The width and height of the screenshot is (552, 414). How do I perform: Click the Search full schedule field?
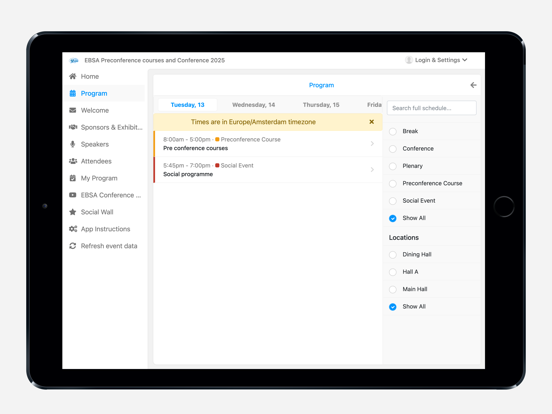432,108
